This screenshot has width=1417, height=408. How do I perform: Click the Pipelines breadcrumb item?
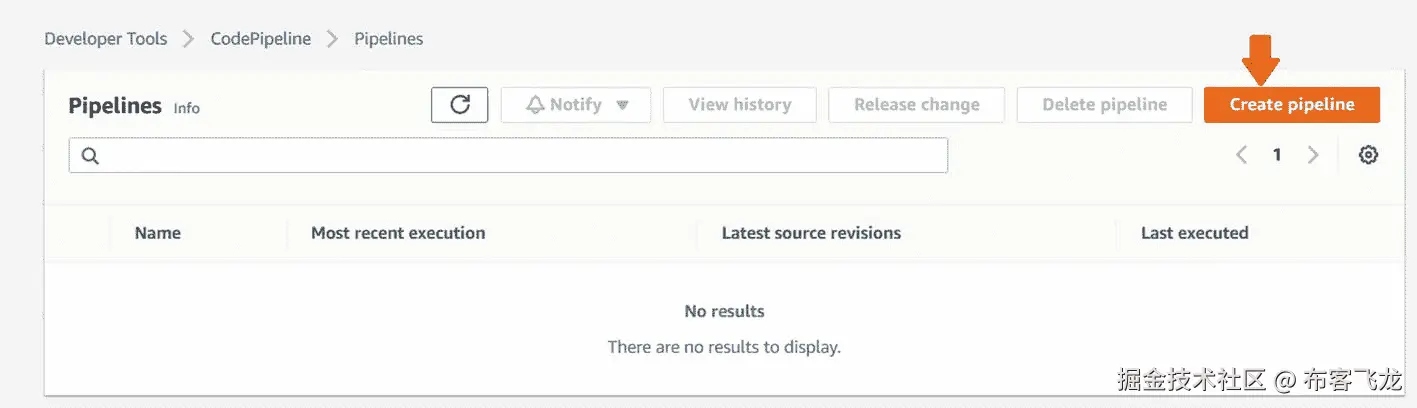pyautogui.click(x=388, y=39)
